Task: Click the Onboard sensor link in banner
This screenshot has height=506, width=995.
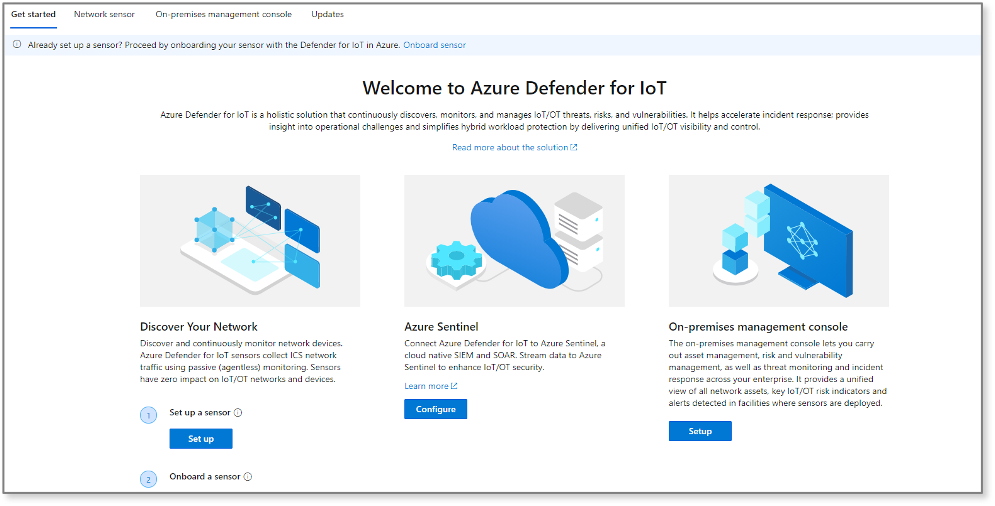Action: coord(435,45)
